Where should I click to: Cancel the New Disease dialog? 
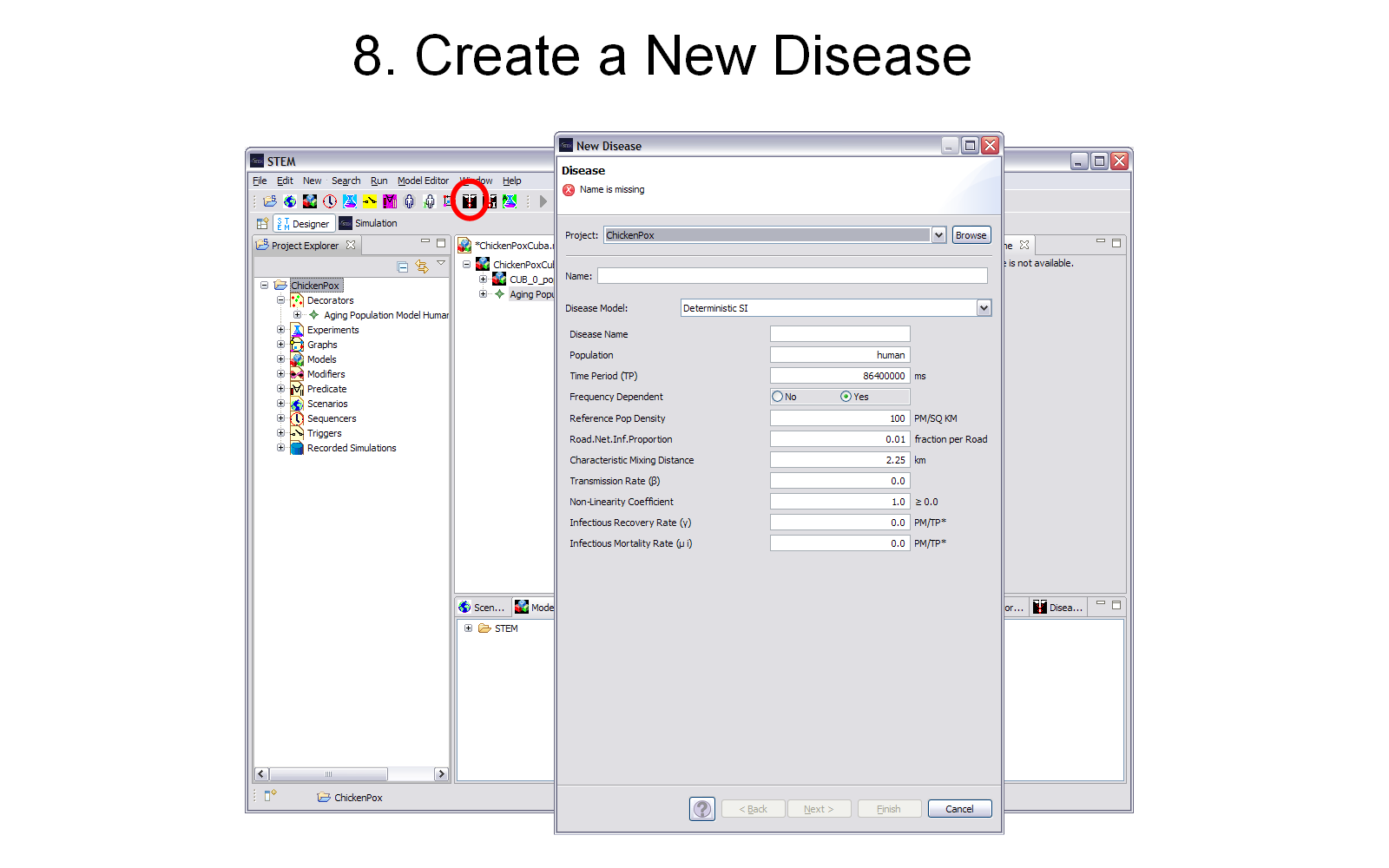tap(959, 809)
